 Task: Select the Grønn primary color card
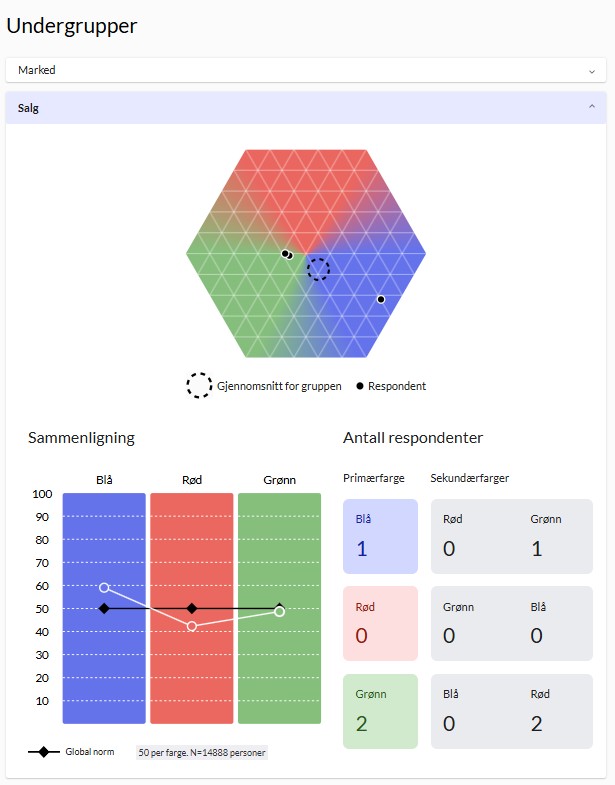[379, 710]
